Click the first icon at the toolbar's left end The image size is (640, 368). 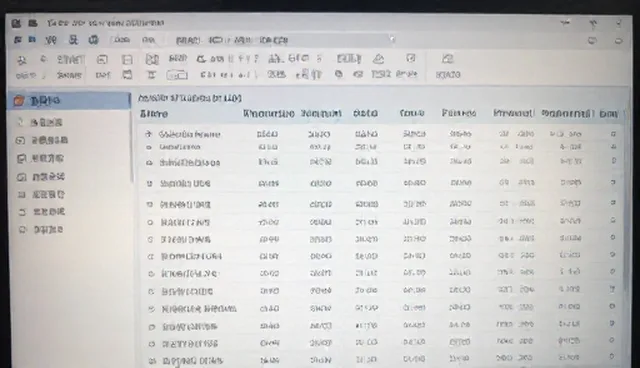click(x=21, y=60)
